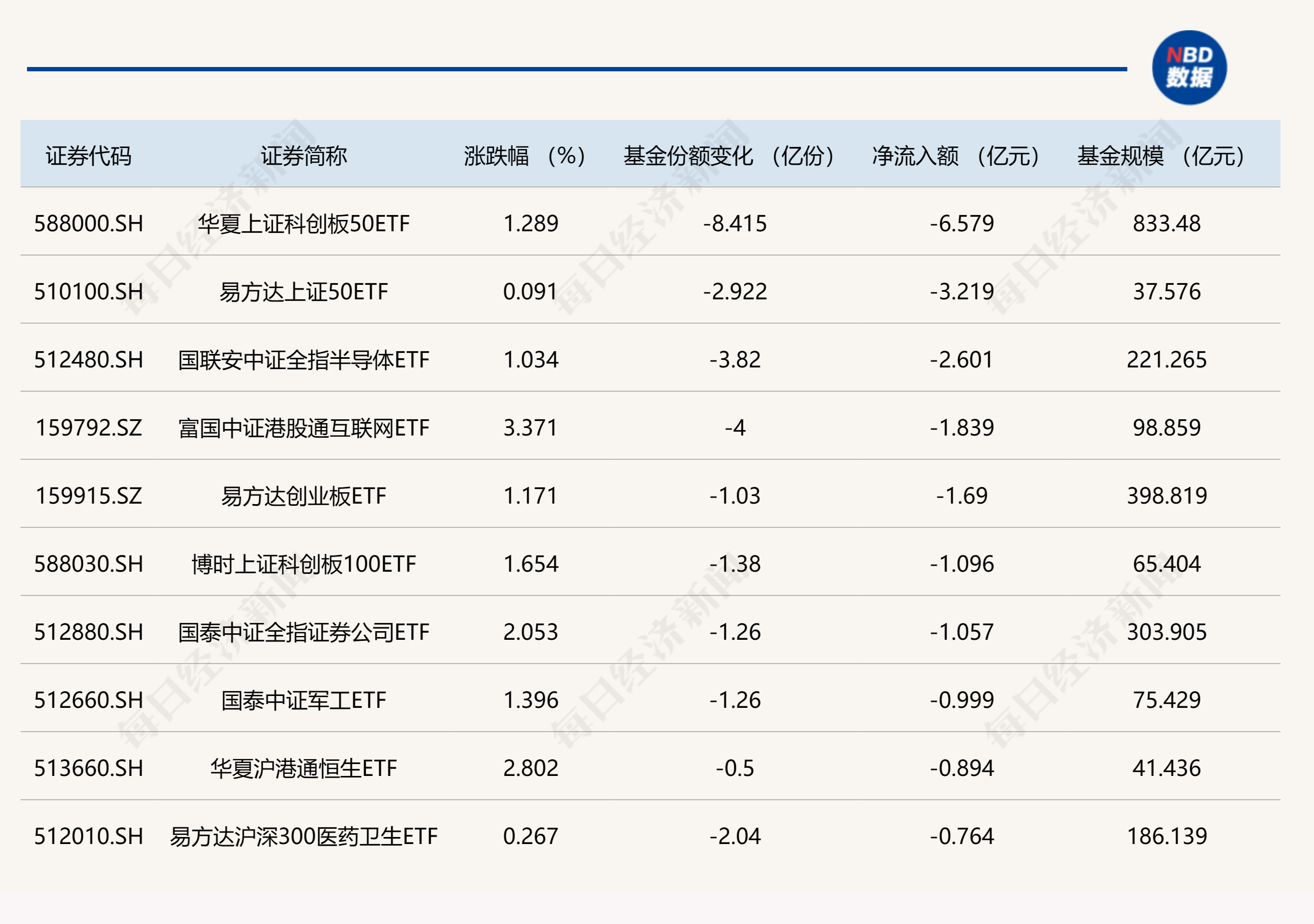Click fund size value 833.48
The height and width of the screenshot is (924, 1314).
(1166, 223)
